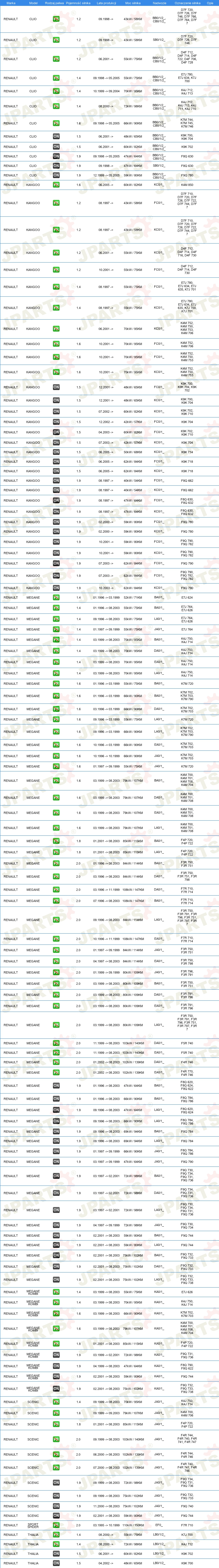Click diesel ON icon in Kangoo 12.2001 FC0/1_ row
219x1568 pixels.
(56, 387)
